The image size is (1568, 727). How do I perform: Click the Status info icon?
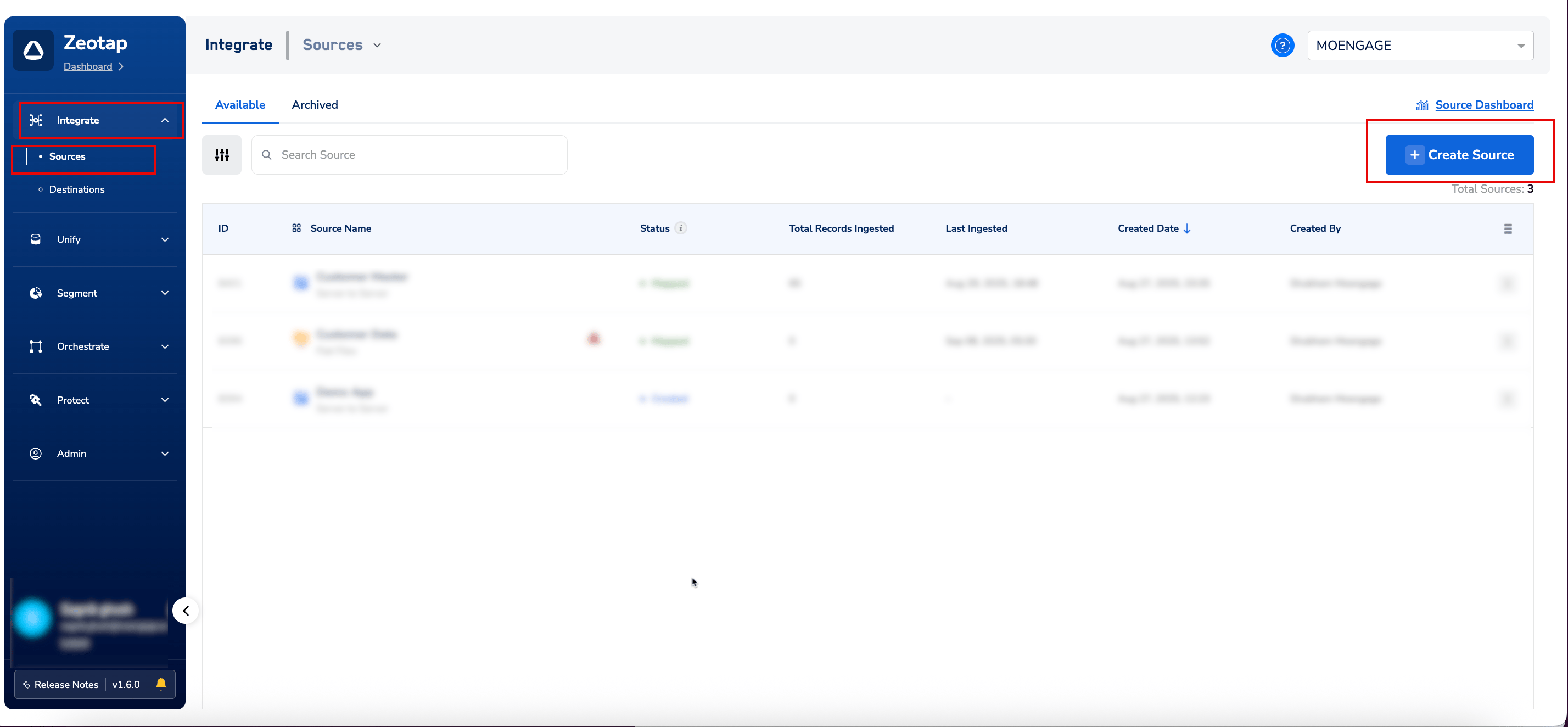pos(681,228)
